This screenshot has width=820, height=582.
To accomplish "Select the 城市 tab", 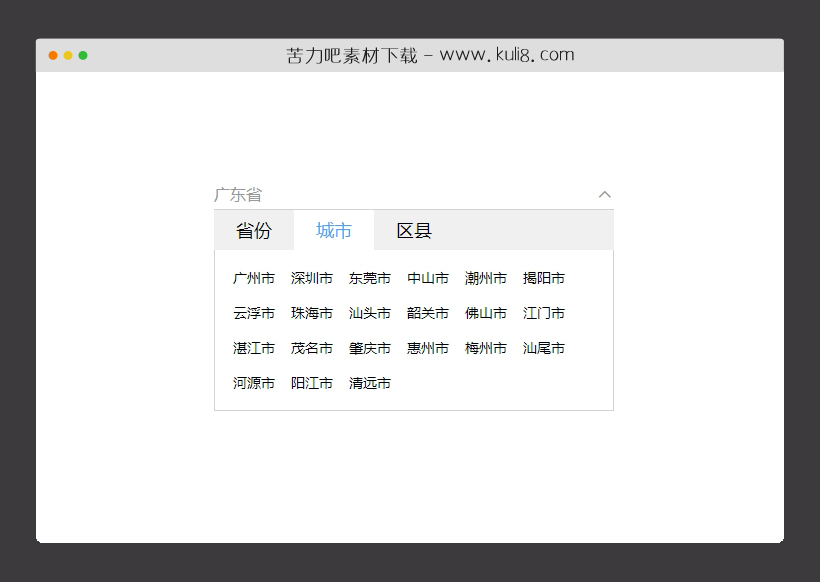I will point(333,230).
